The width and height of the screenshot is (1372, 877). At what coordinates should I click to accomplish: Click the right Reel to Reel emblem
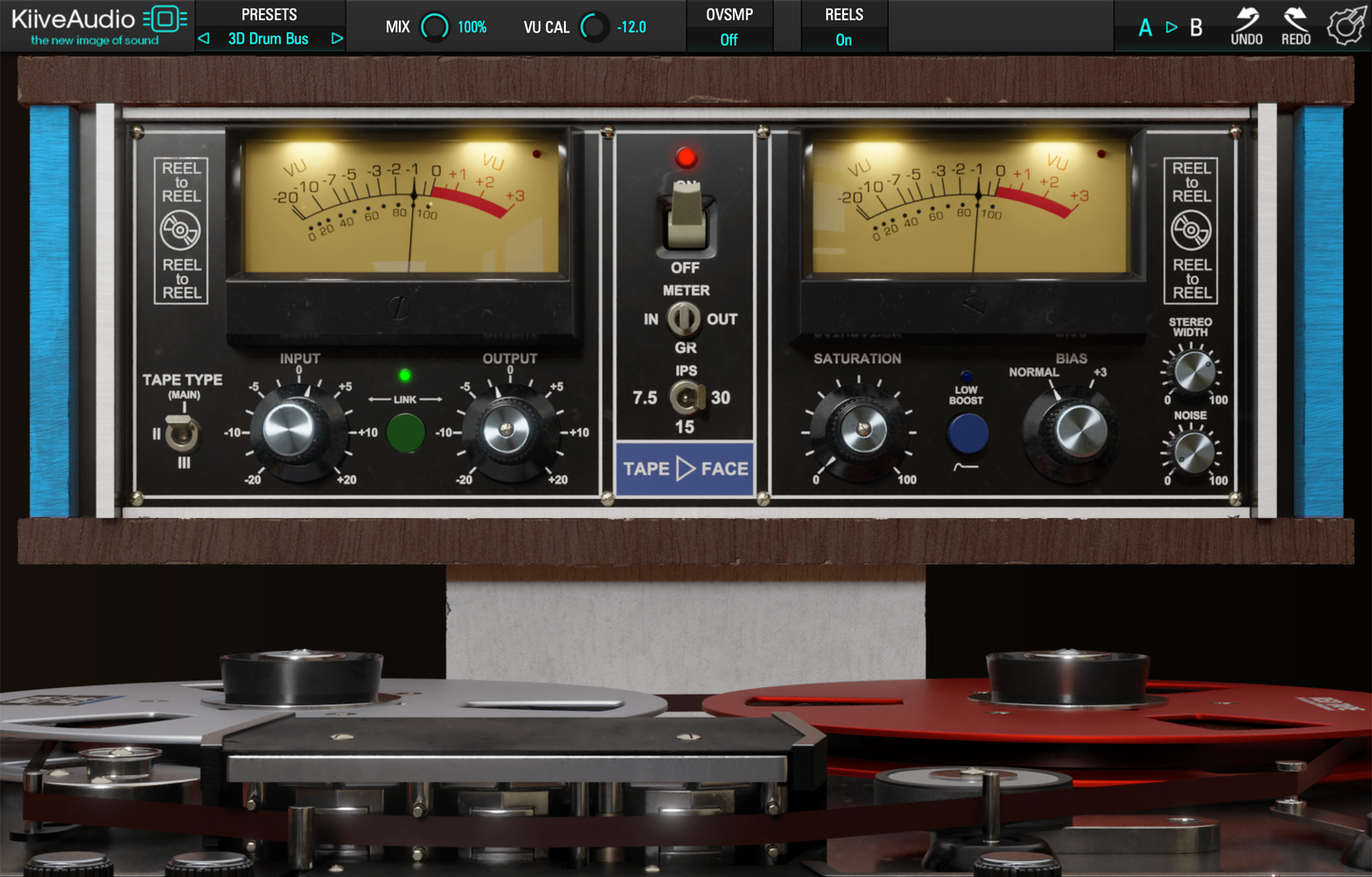1191,231
